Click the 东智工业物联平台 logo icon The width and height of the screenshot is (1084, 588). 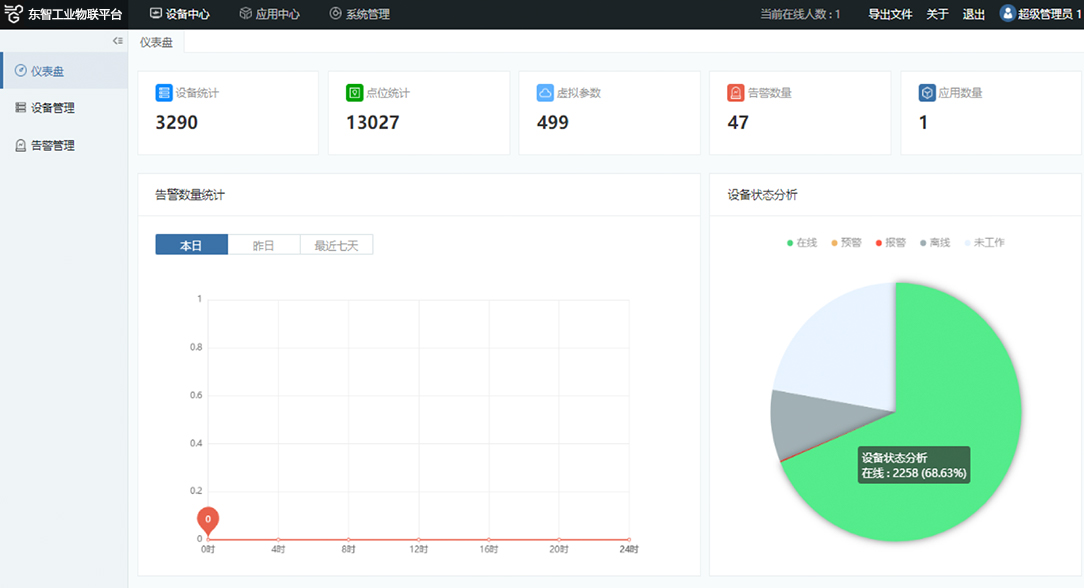pos(14,14)
